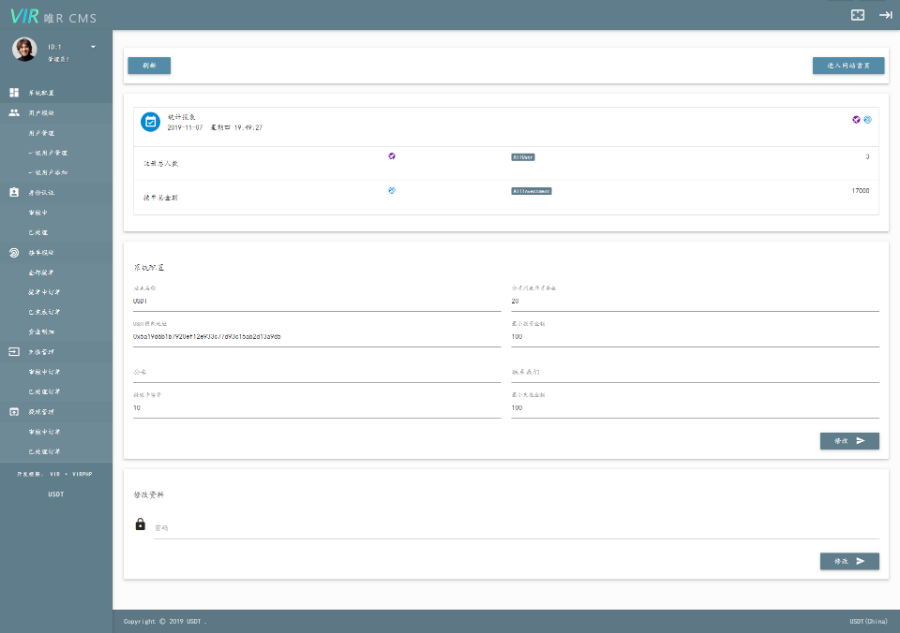This screenshot has height=633, width=900.
Task: Toggle fullscreen with the top-bar expand icon
Action: click(x=858, y=15)
